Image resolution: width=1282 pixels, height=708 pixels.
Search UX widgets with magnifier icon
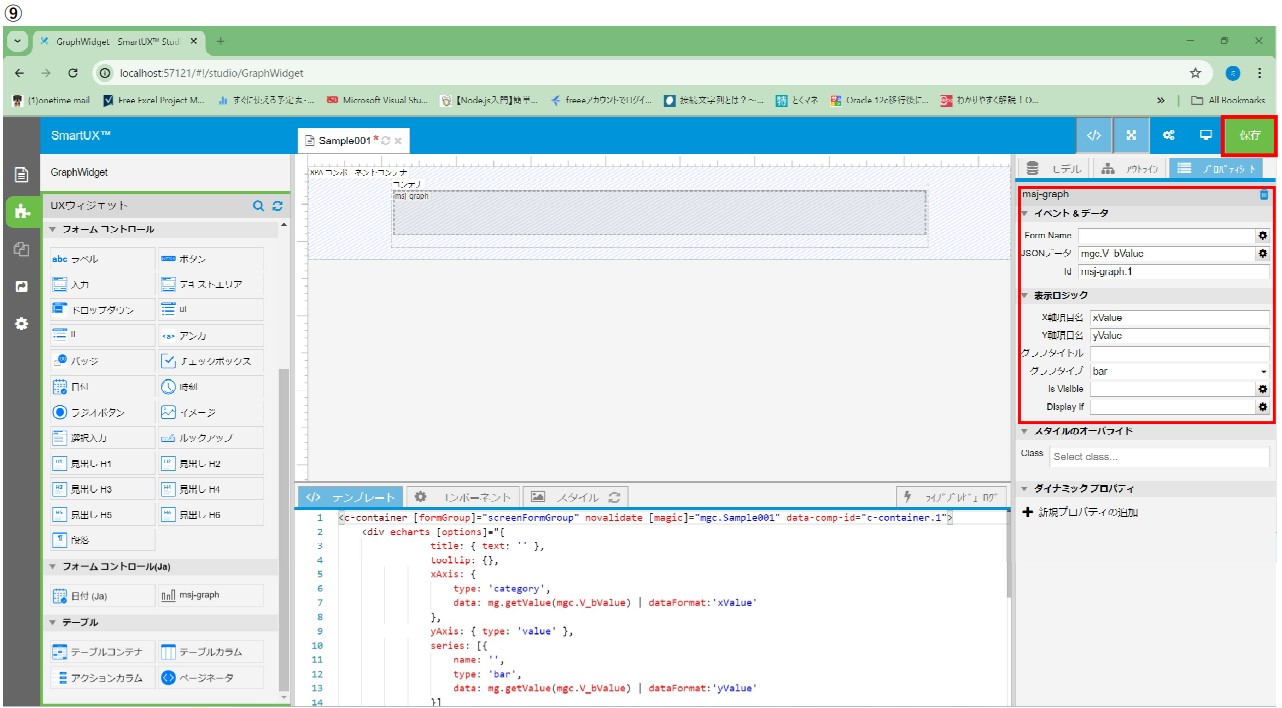point(258,206)
